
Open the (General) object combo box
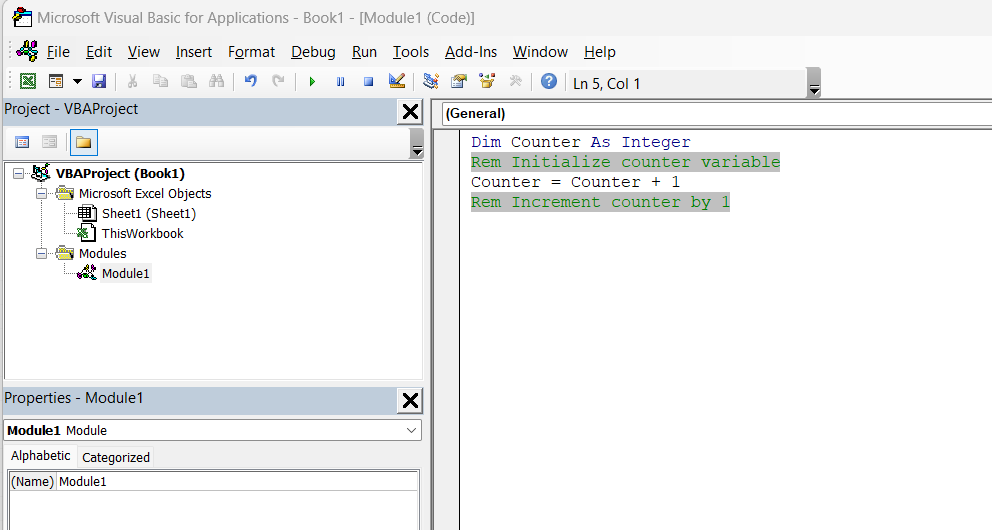(x=716, y=114)
